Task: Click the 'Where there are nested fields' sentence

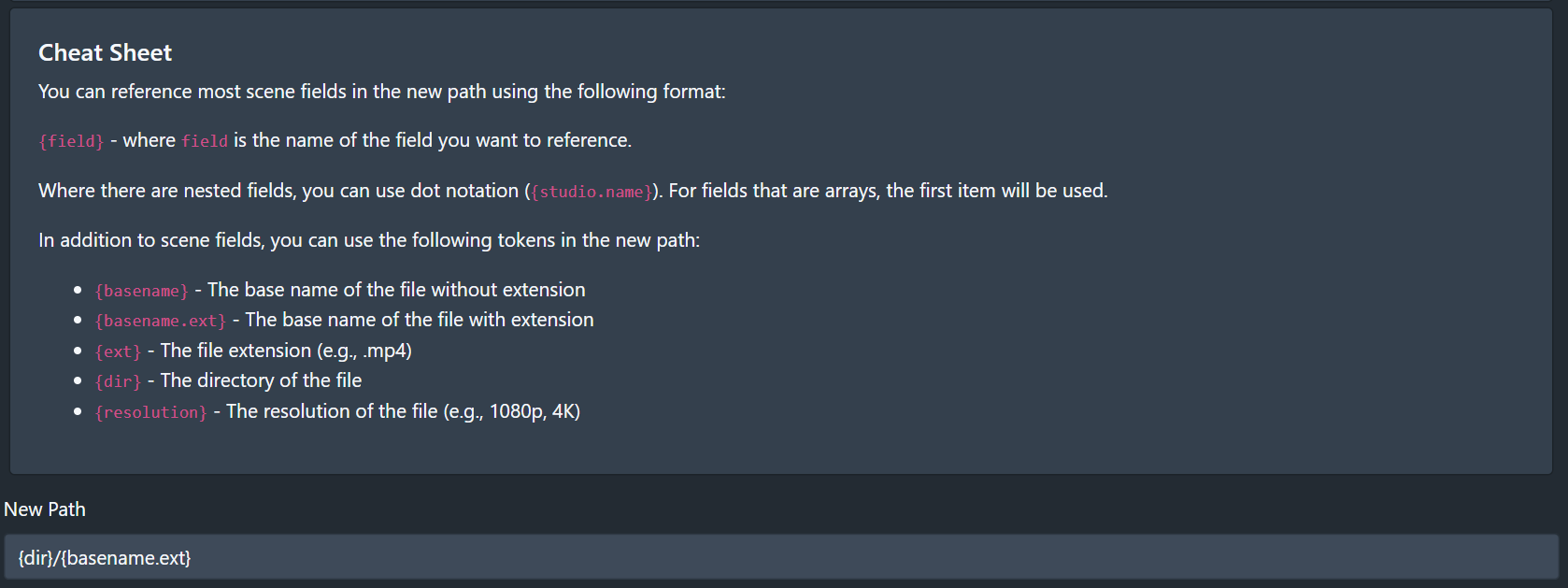Action: click(x=278, y=191)
